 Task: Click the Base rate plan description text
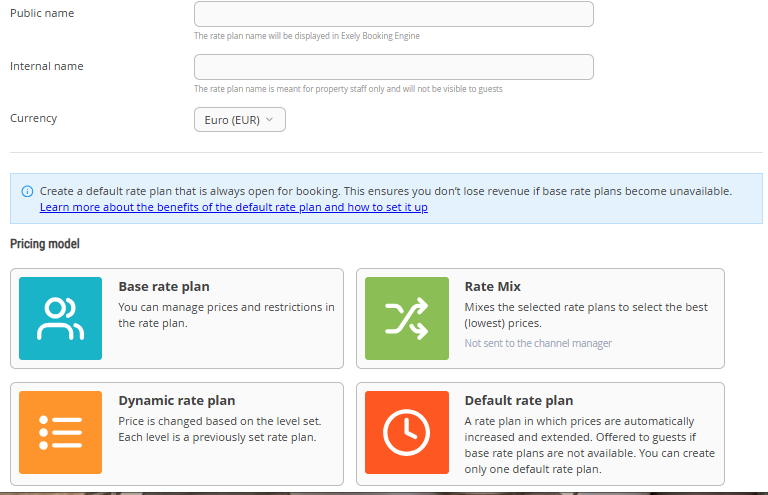(226, 315)
